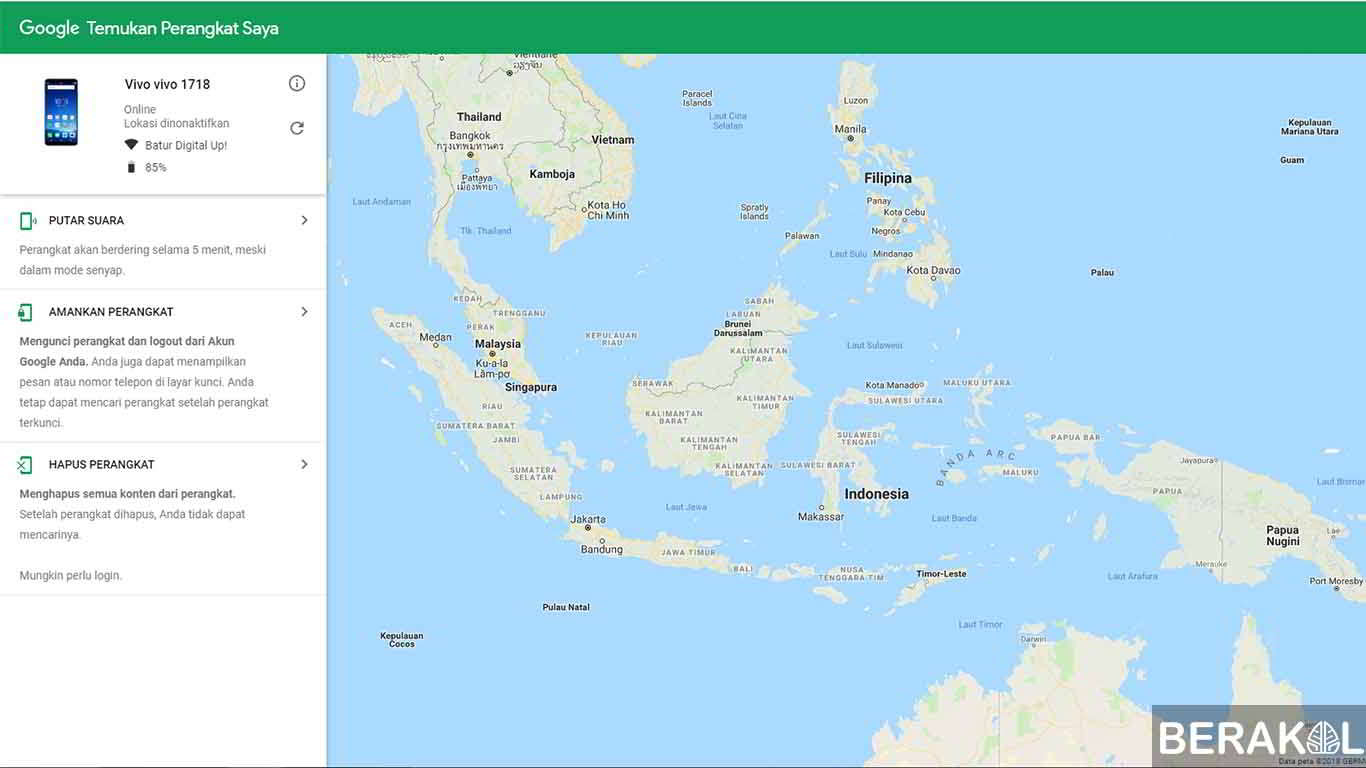Viewport: 1366px width, 768px height.
Task: Click the battery icon beside 85%
Action: coord(131,167)
